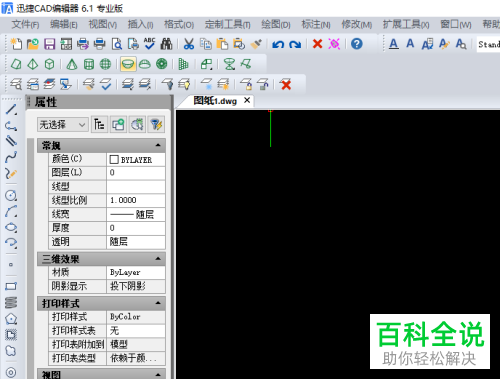Select the Rectangle draw tool
500x379 pixels.
[11, 286]
